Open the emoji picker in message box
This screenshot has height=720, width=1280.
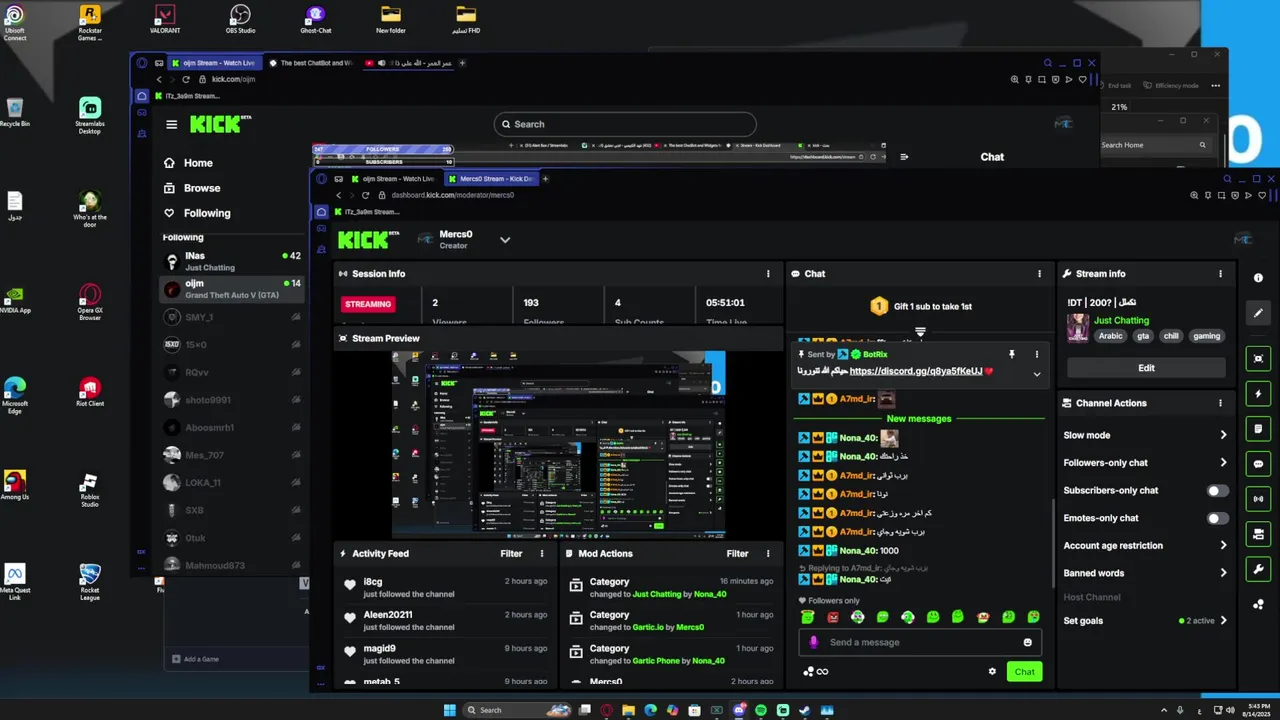[x=1027, y=642]
